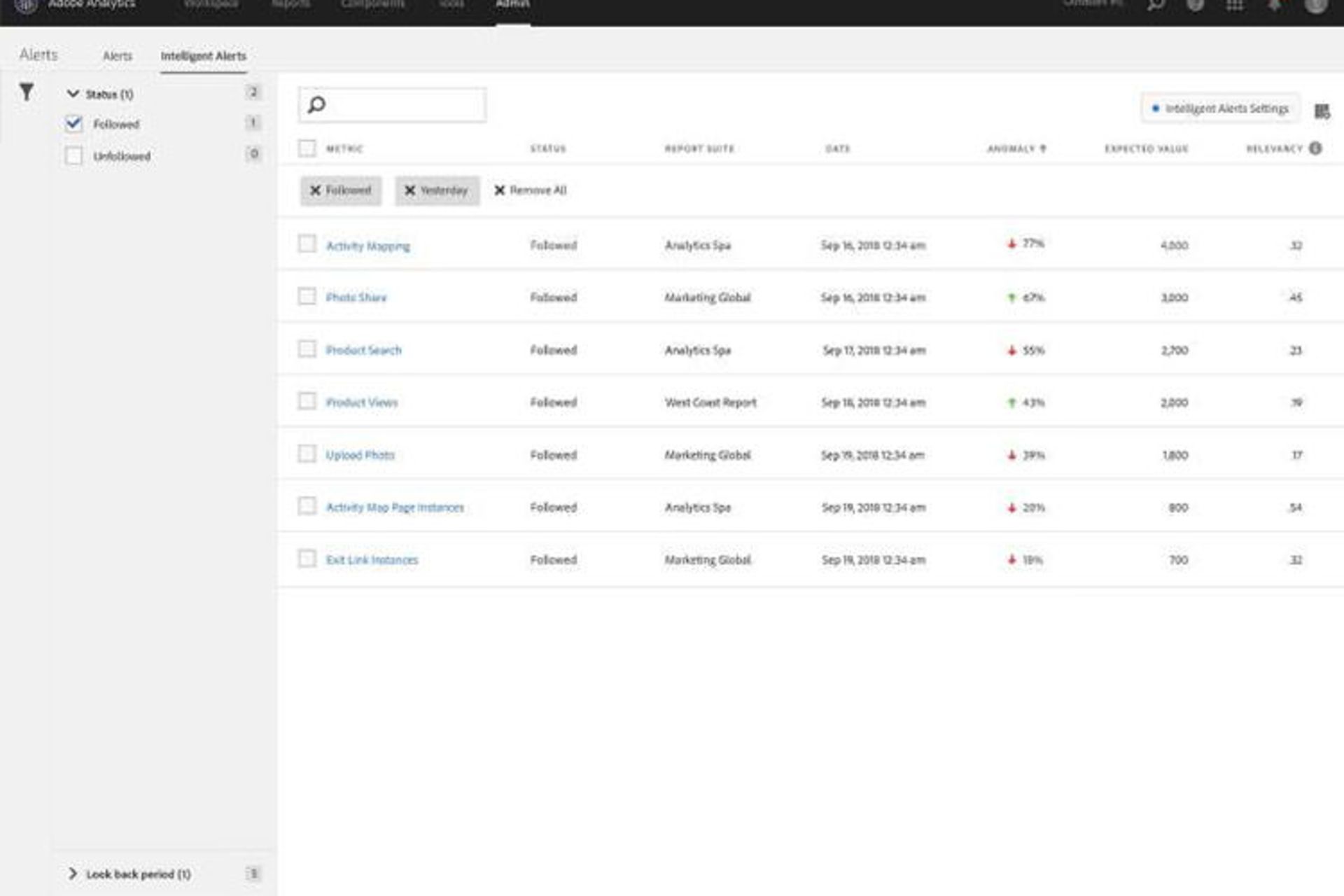Check the Unfollowed status filter
Image resolution: width=1344 pixels, height=896 pixels.
pos(75,156)
